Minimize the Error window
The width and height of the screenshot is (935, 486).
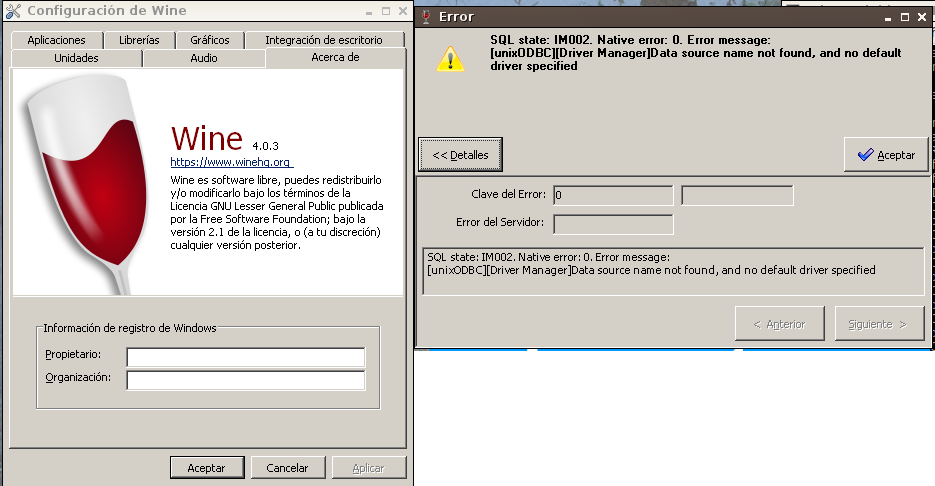tap(888, 17)
